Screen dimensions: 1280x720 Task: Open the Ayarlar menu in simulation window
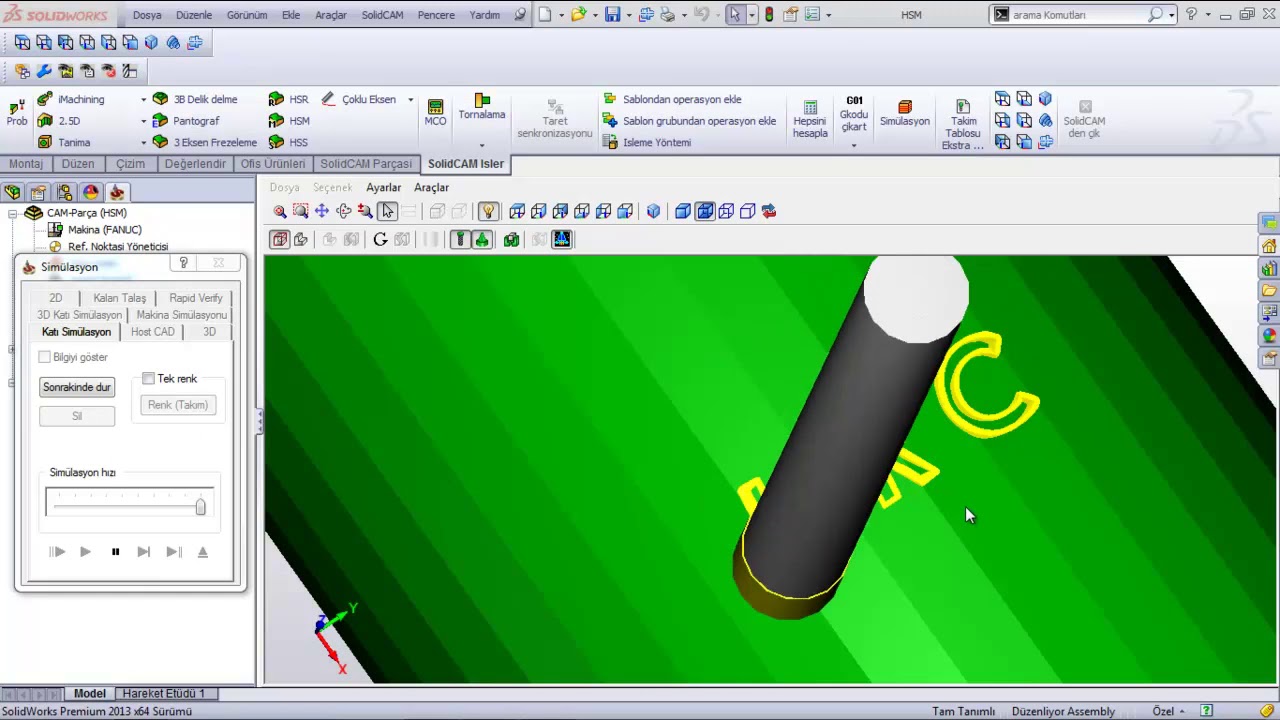coord(383,187)
